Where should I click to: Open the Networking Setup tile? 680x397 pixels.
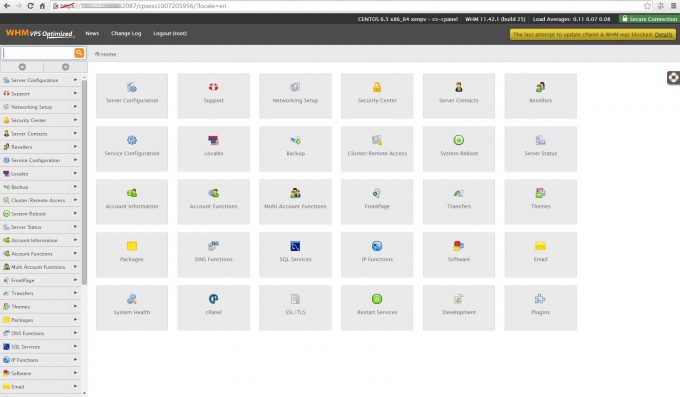[x=295, y=96]
